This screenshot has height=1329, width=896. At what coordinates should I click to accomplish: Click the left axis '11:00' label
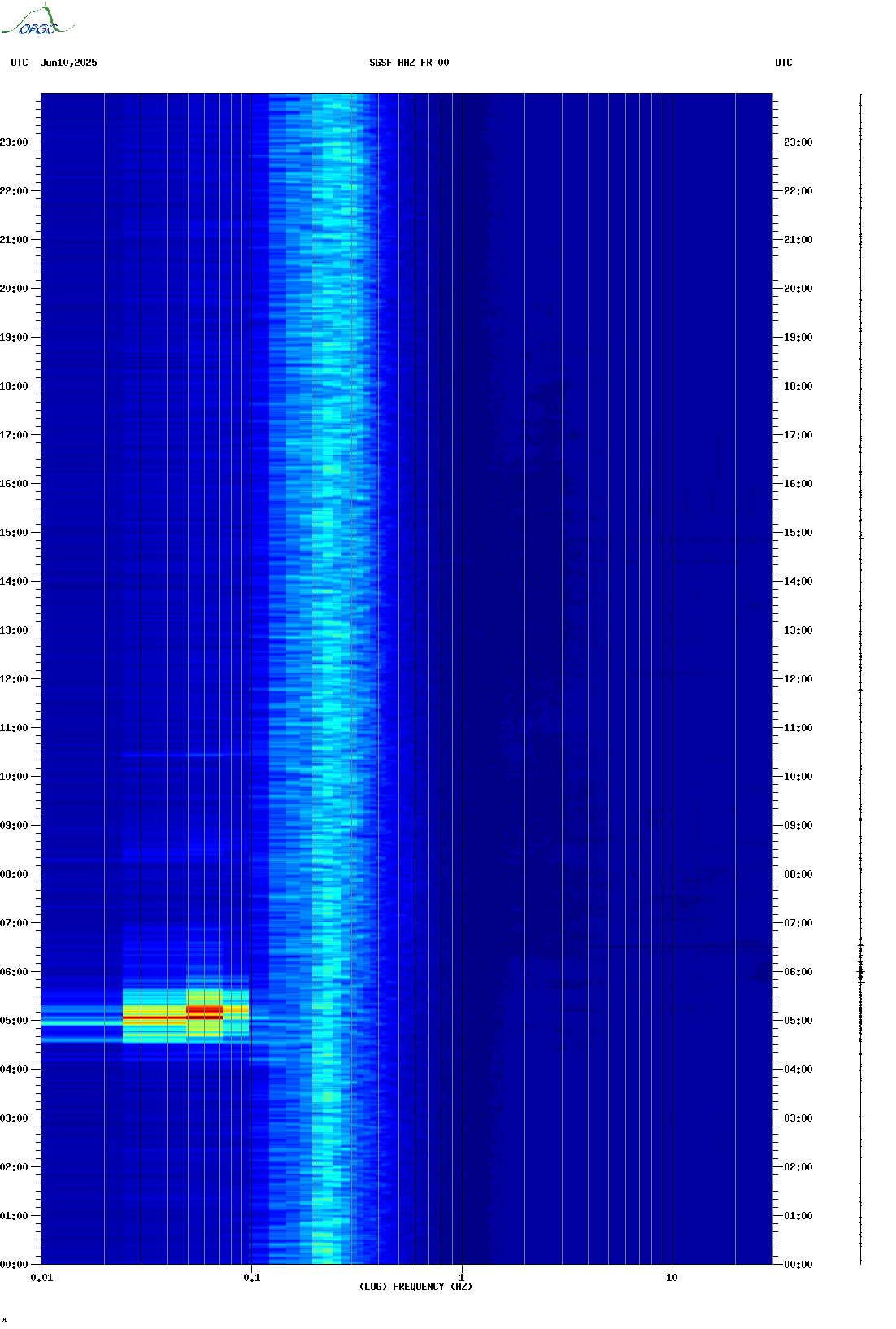click(14, 728)
